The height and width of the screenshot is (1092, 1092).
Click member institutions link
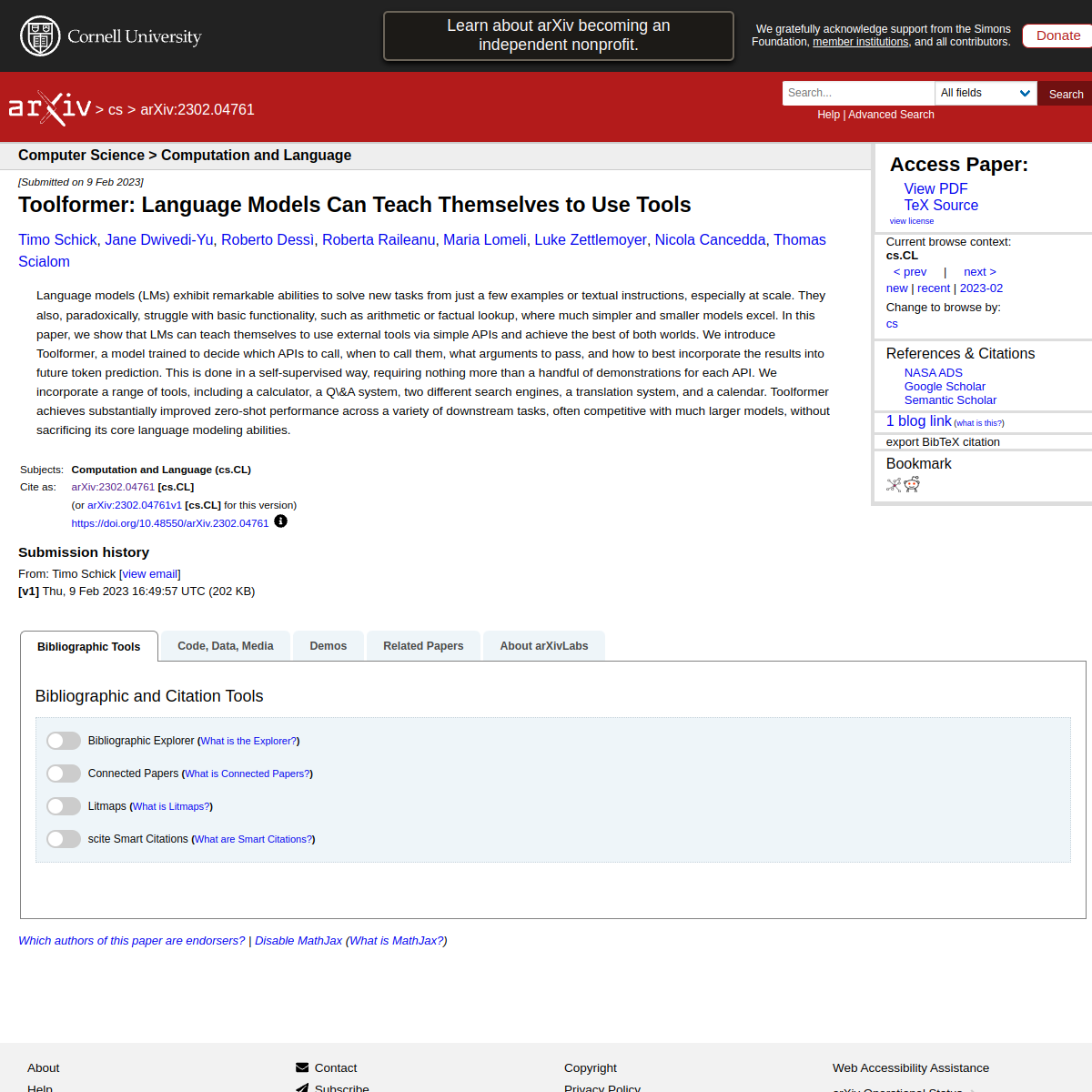860,42
